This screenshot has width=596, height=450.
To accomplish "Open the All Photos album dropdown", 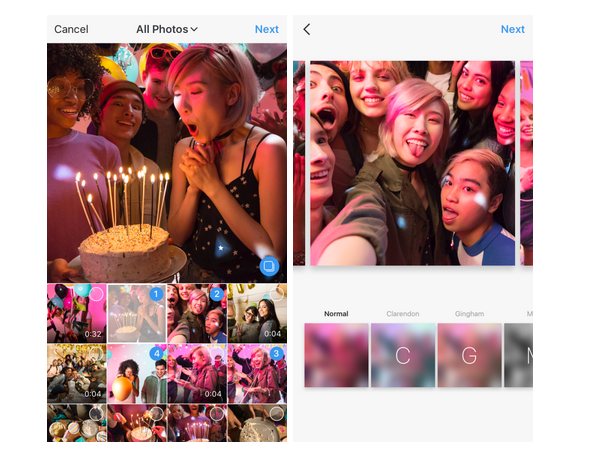I will tap(167, 29).
